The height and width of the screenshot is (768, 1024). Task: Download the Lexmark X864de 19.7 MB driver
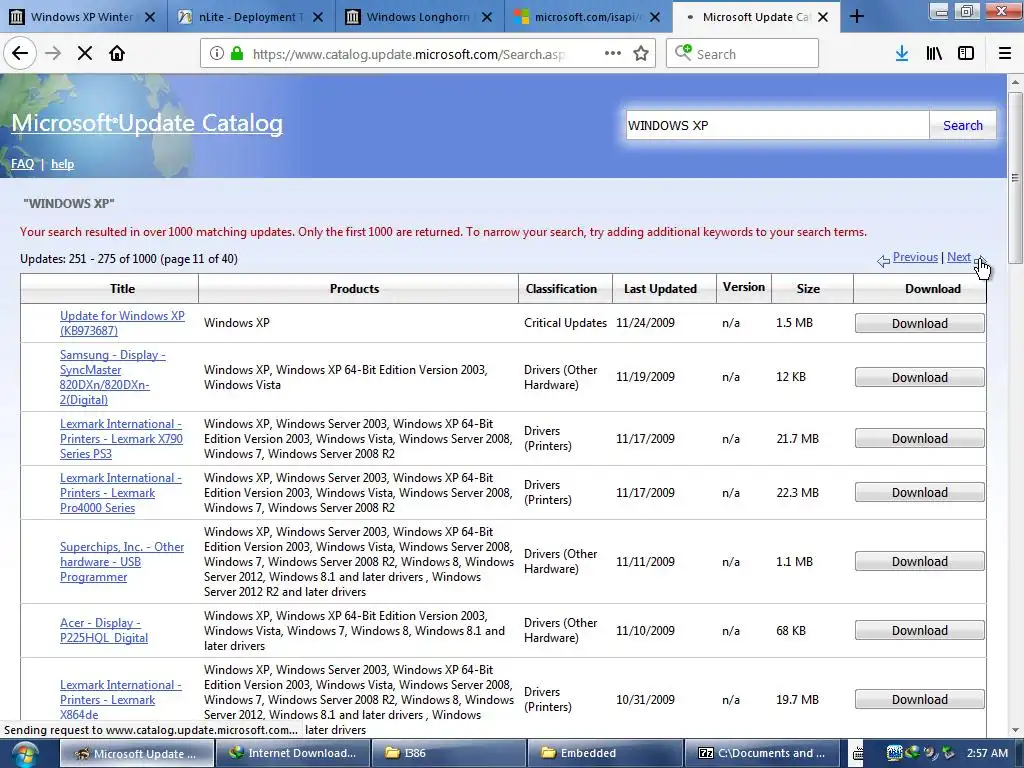point(920,699)
